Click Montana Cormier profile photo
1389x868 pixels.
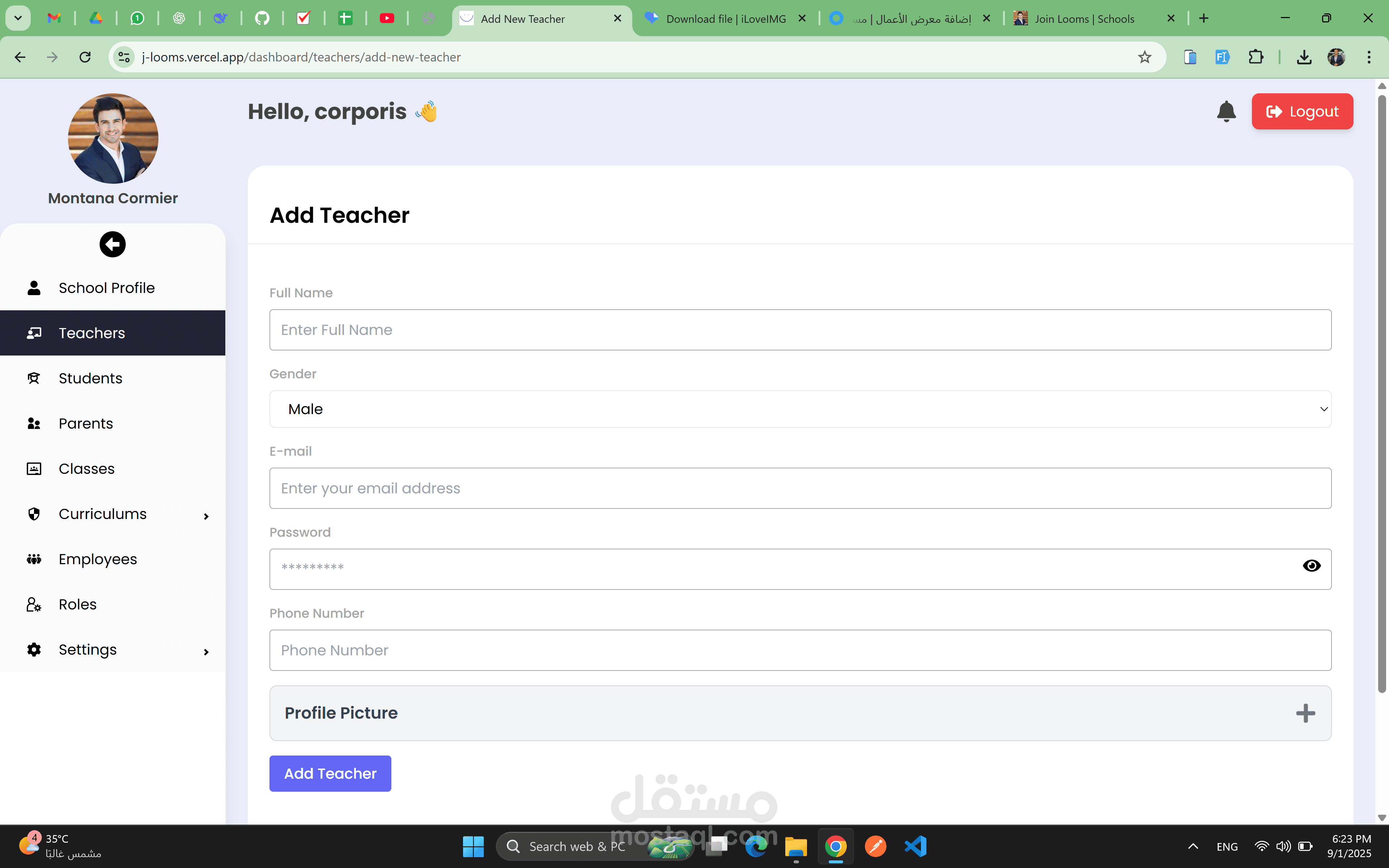tap(112, 139)
